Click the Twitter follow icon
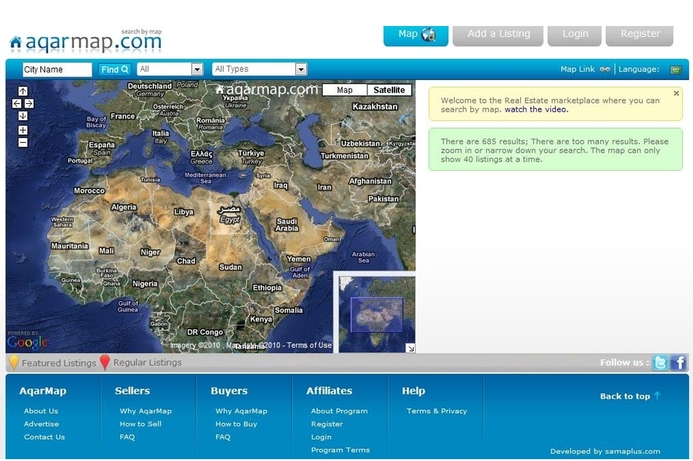This screenshot has height=461, width=693. (660, 362)
